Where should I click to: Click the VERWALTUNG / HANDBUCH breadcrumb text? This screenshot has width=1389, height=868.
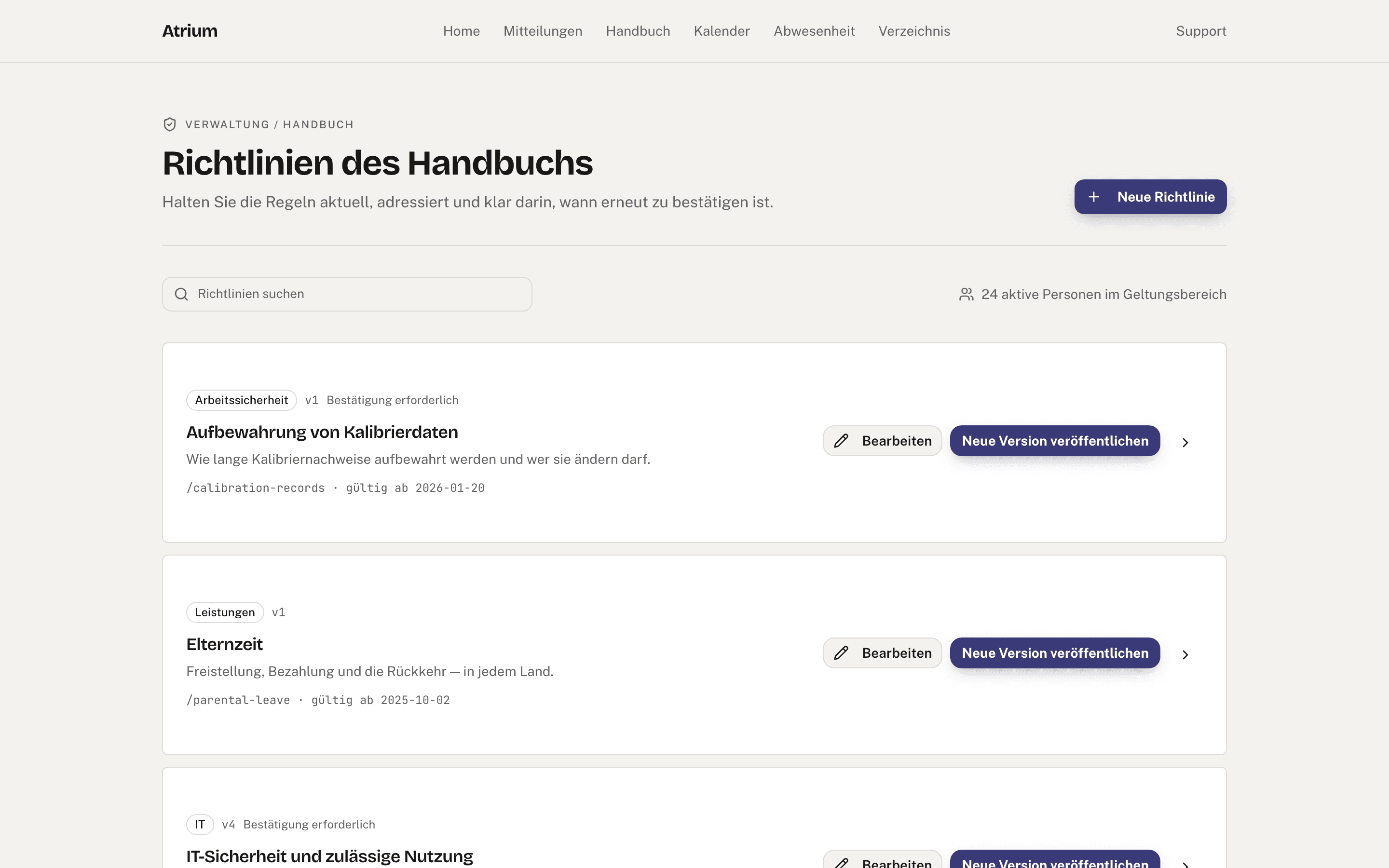point(269,124)
